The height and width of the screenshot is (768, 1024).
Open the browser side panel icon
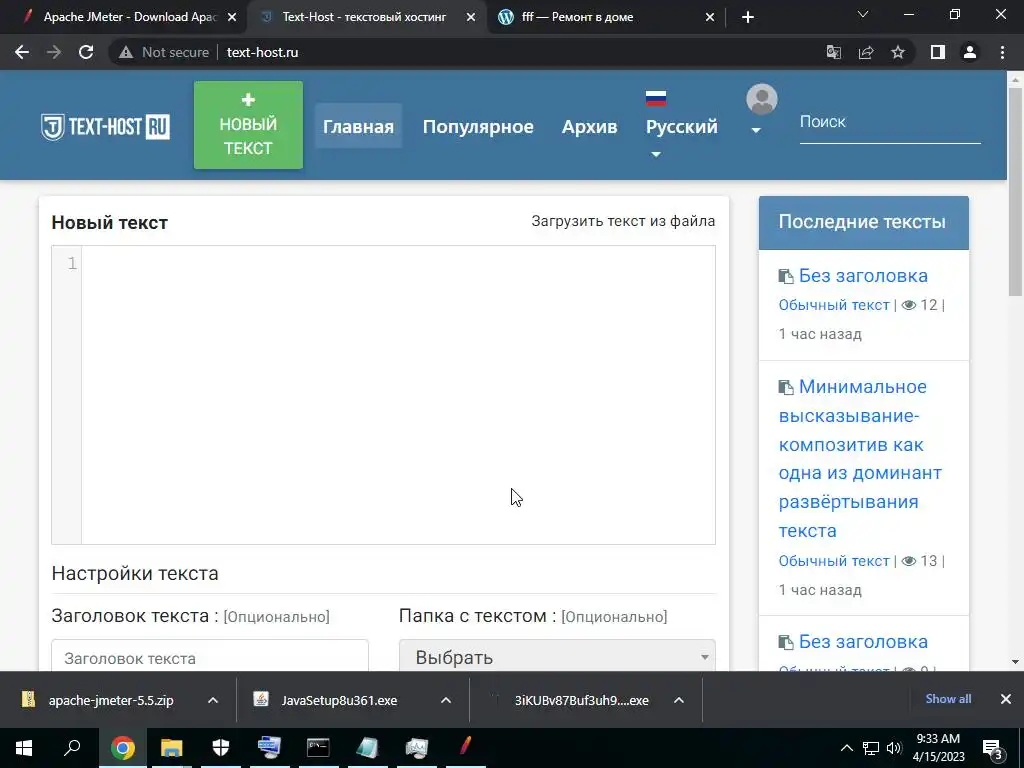[x=938, y=52]
